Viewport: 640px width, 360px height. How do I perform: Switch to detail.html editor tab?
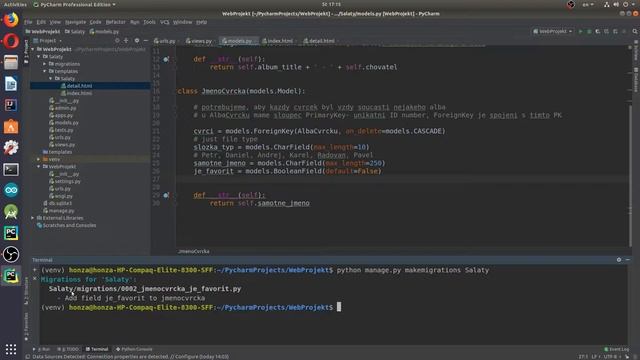tap(319, 41)
